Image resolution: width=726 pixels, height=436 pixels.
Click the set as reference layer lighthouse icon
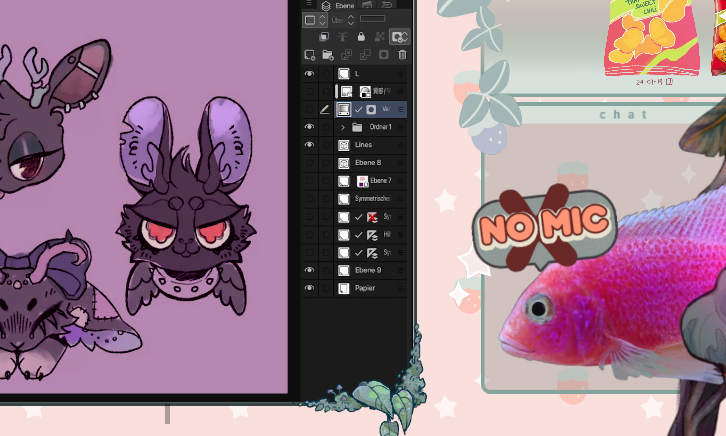pos(341,37)
